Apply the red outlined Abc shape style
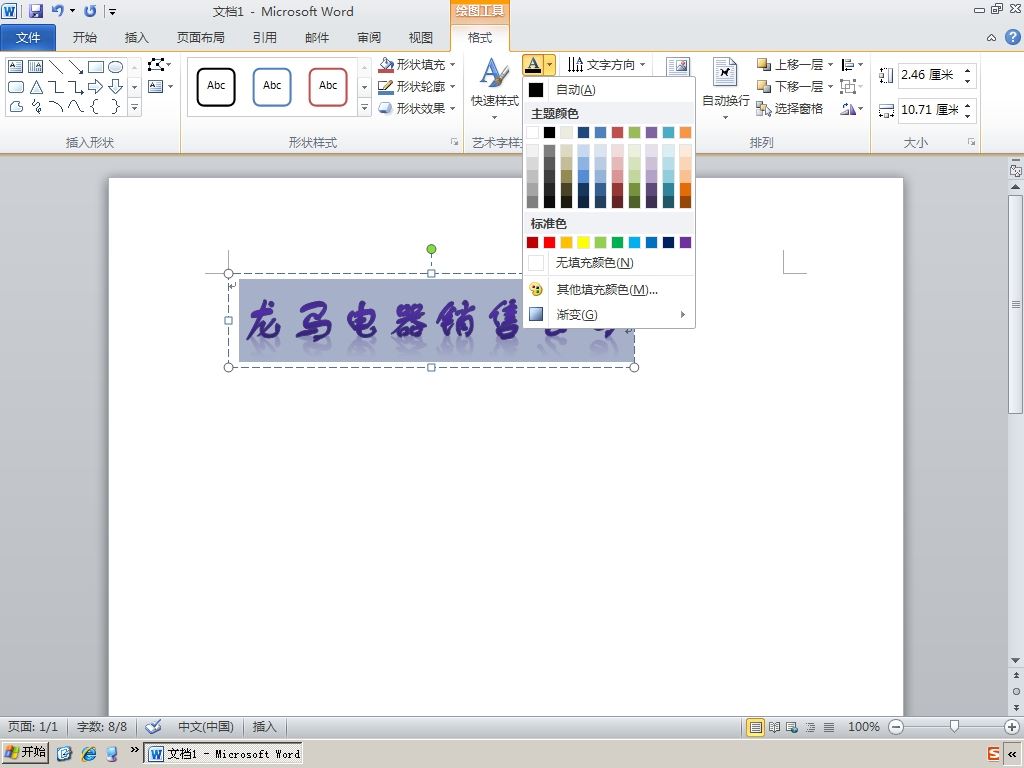Viewport: 1024px width, 768px height. [x=328, y=86]
